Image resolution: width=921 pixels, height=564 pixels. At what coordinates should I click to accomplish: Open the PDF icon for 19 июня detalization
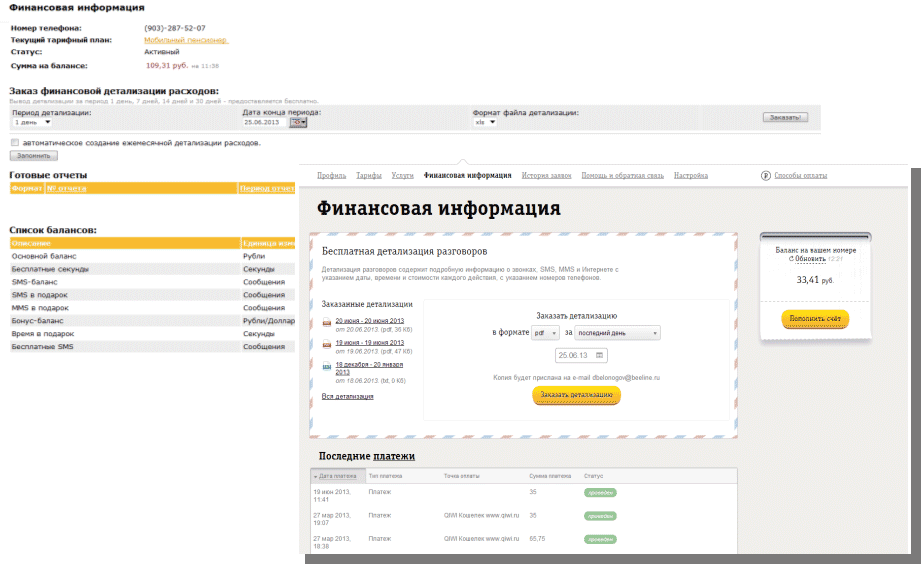327,344
